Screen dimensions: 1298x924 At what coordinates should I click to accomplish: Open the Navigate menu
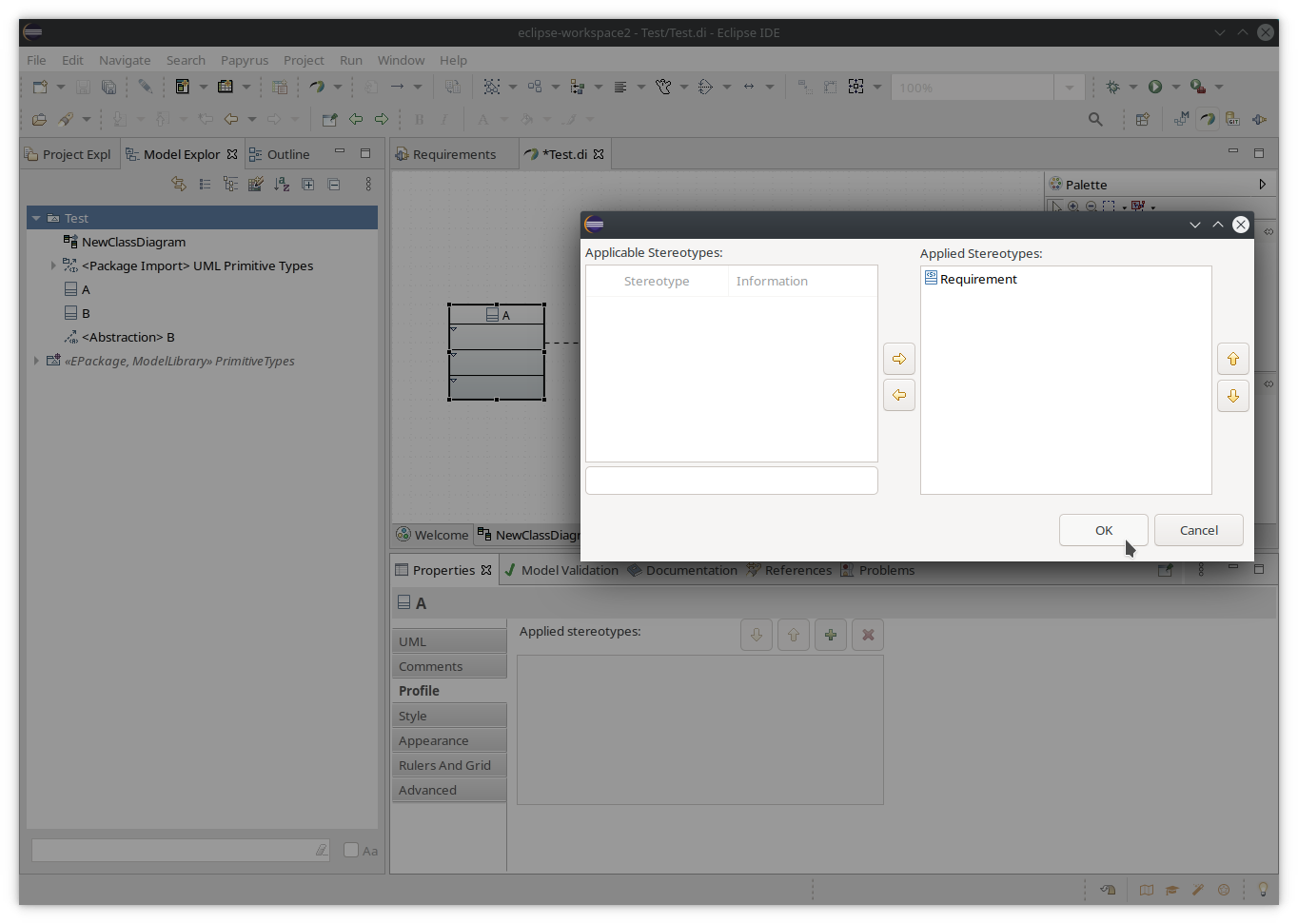[x=125, y=60]
